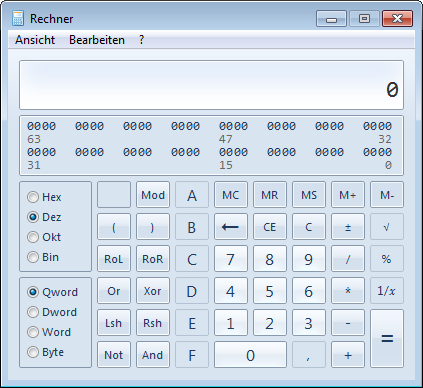Select the Qword data size
Screen dimensions: 423x388
[x=52, y=292]
